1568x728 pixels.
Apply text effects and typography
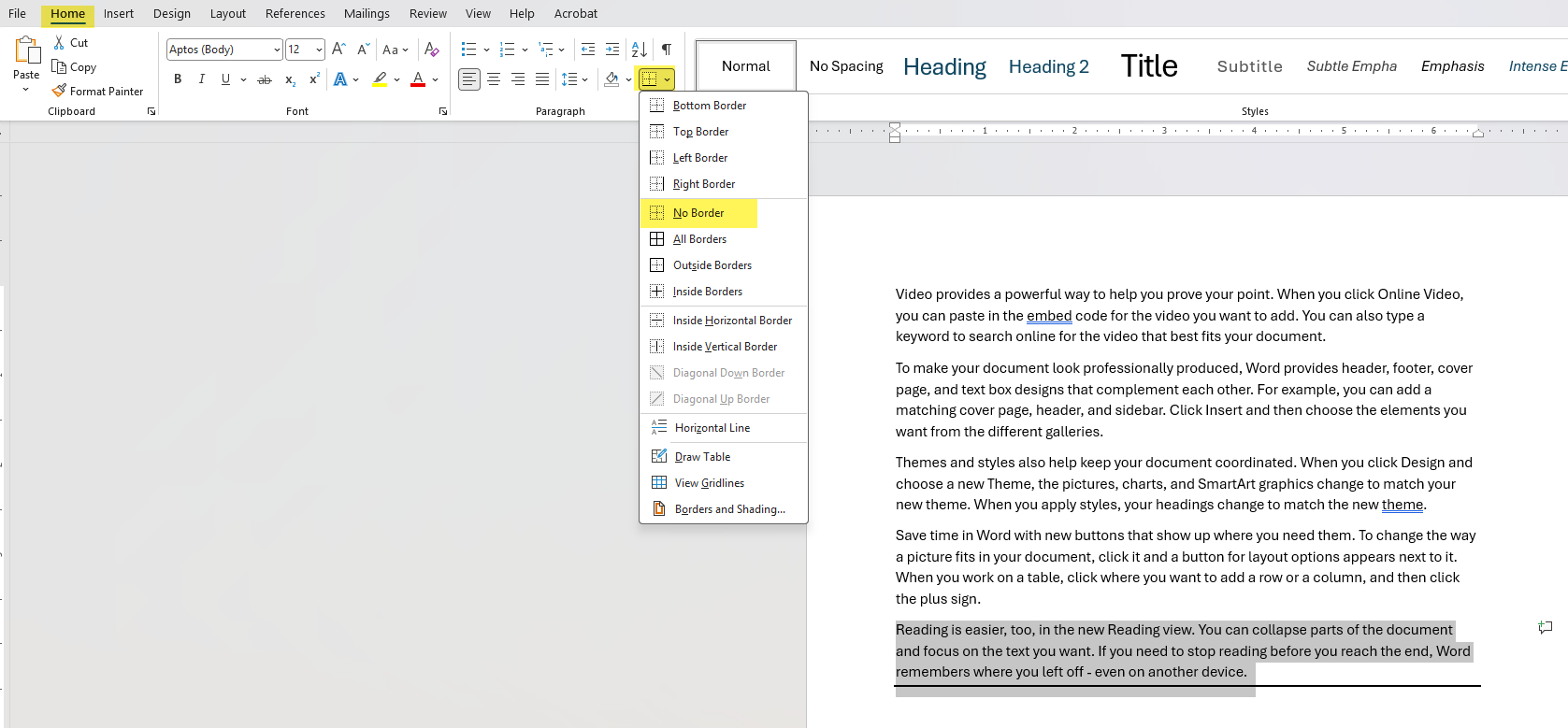tap(339, 79)
